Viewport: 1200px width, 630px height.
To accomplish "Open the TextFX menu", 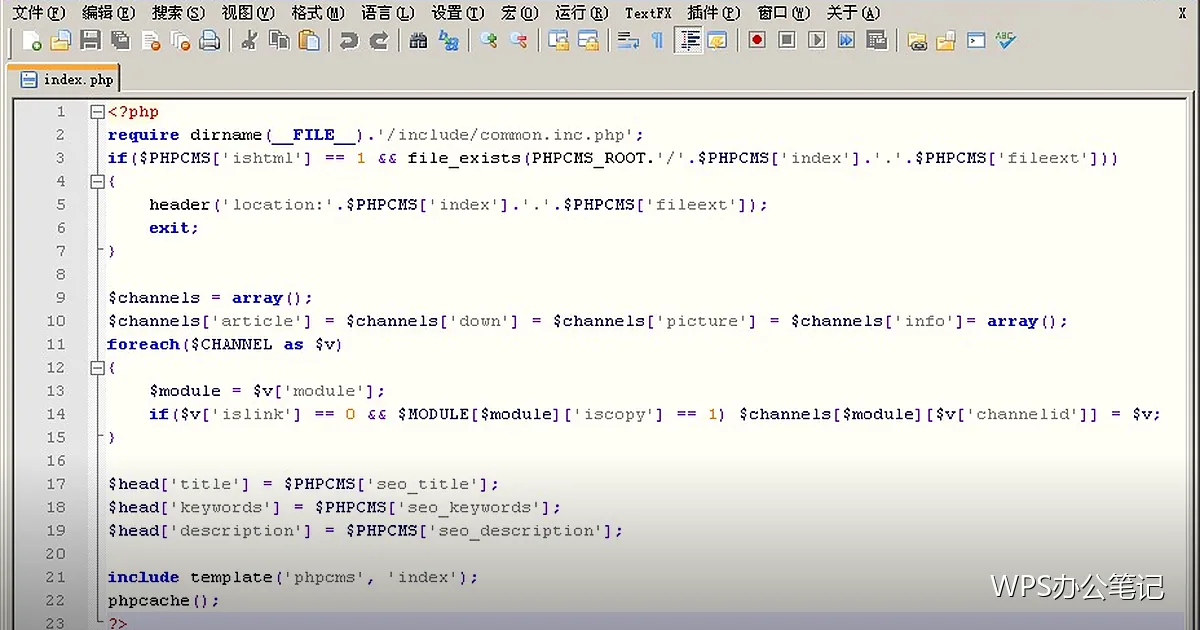I will (648, 13).
